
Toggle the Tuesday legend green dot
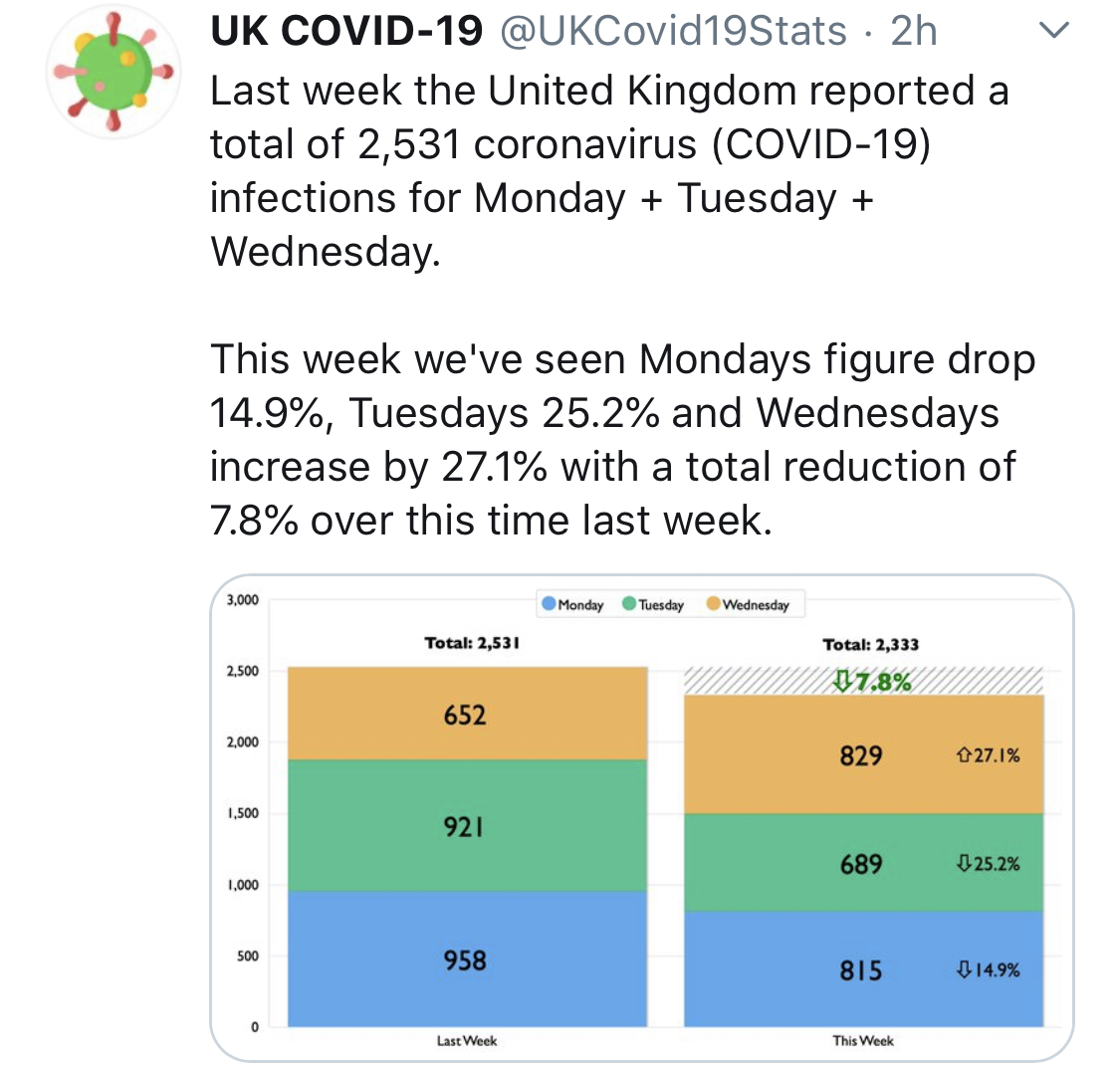(629, 604)
